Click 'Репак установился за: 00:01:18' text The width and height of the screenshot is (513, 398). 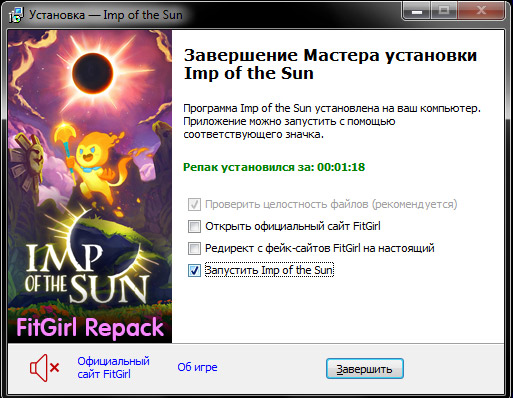(274, 167)
